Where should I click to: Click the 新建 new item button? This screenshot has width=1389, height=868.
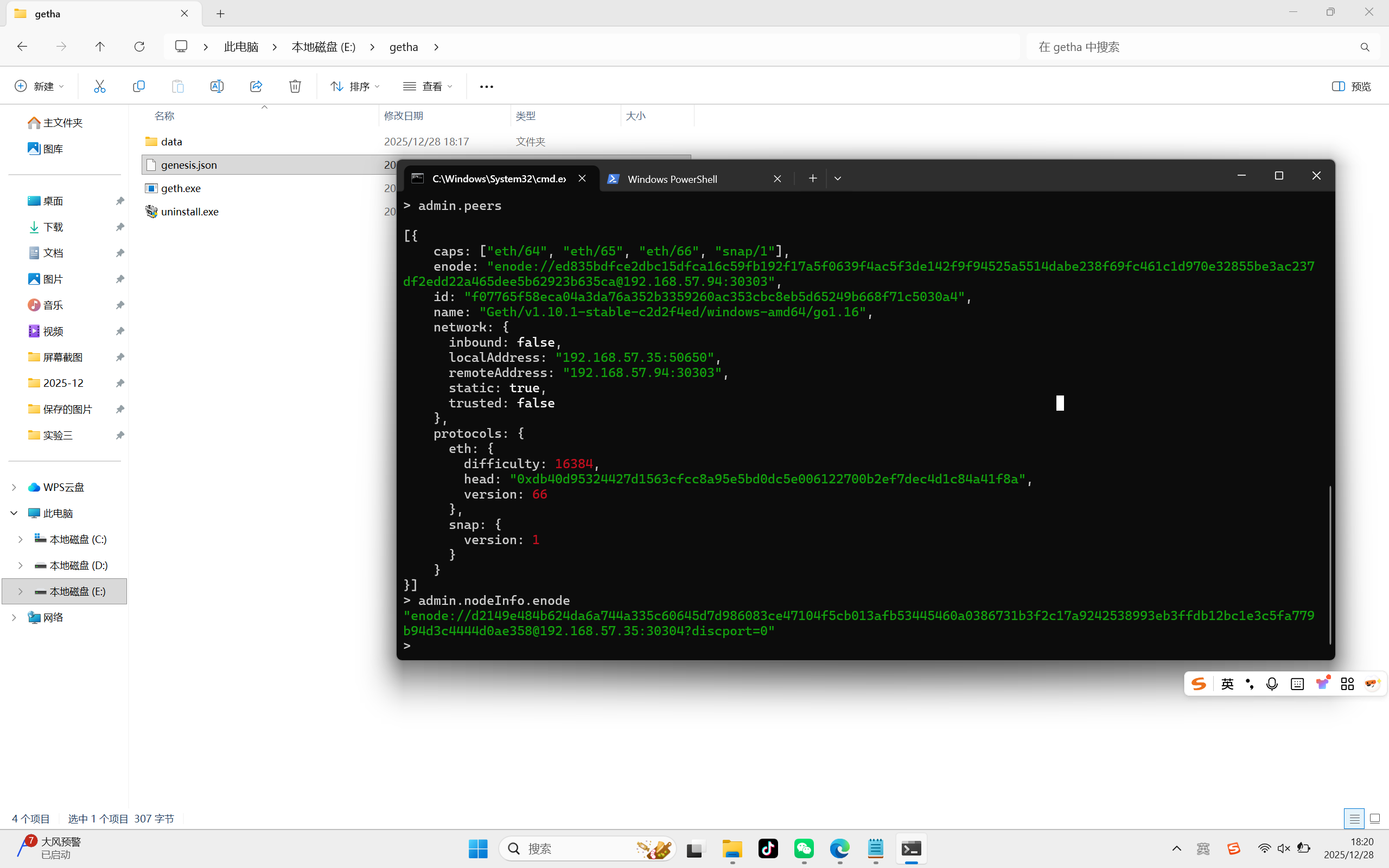(x=39, y=86)
